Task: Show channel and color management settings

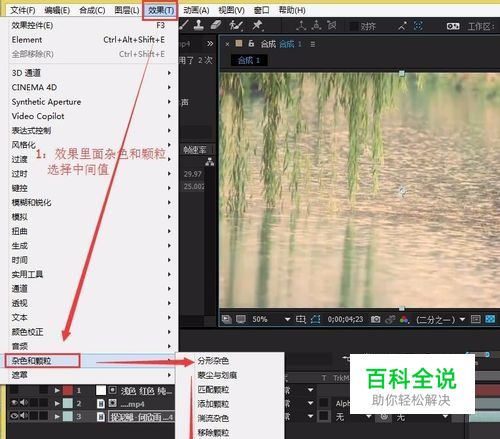Action: click(404, 319)
